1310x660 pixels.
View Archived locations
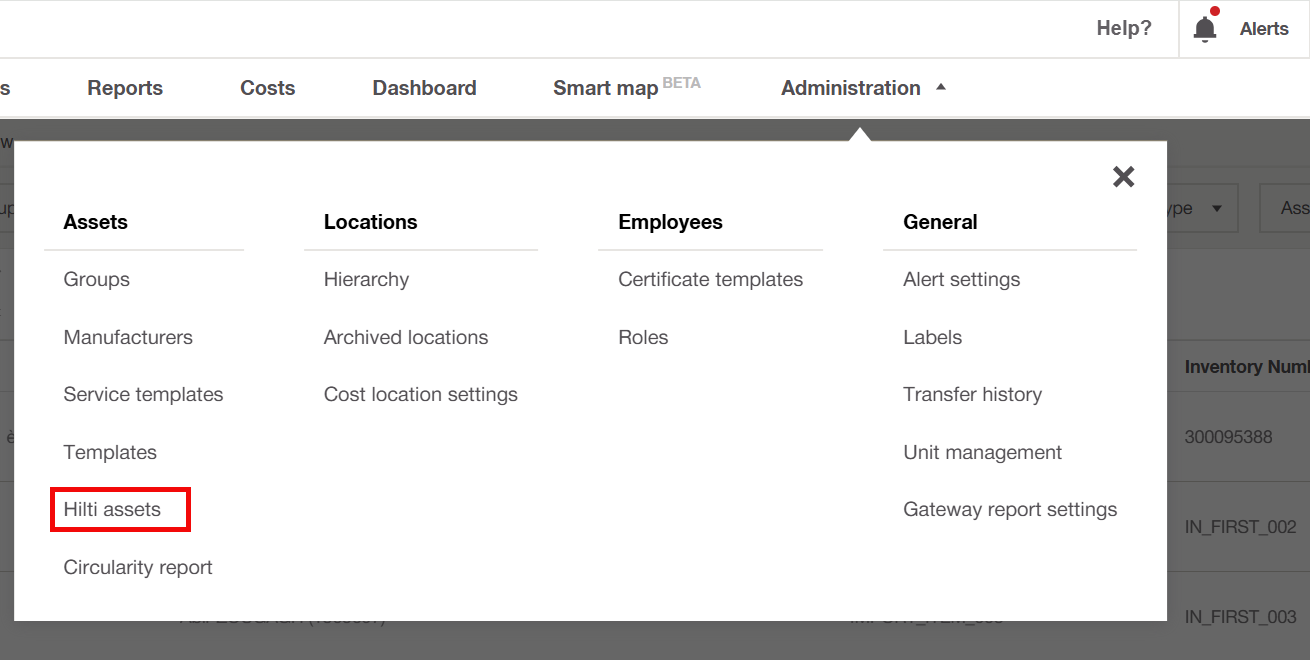[x=406, y=338]
